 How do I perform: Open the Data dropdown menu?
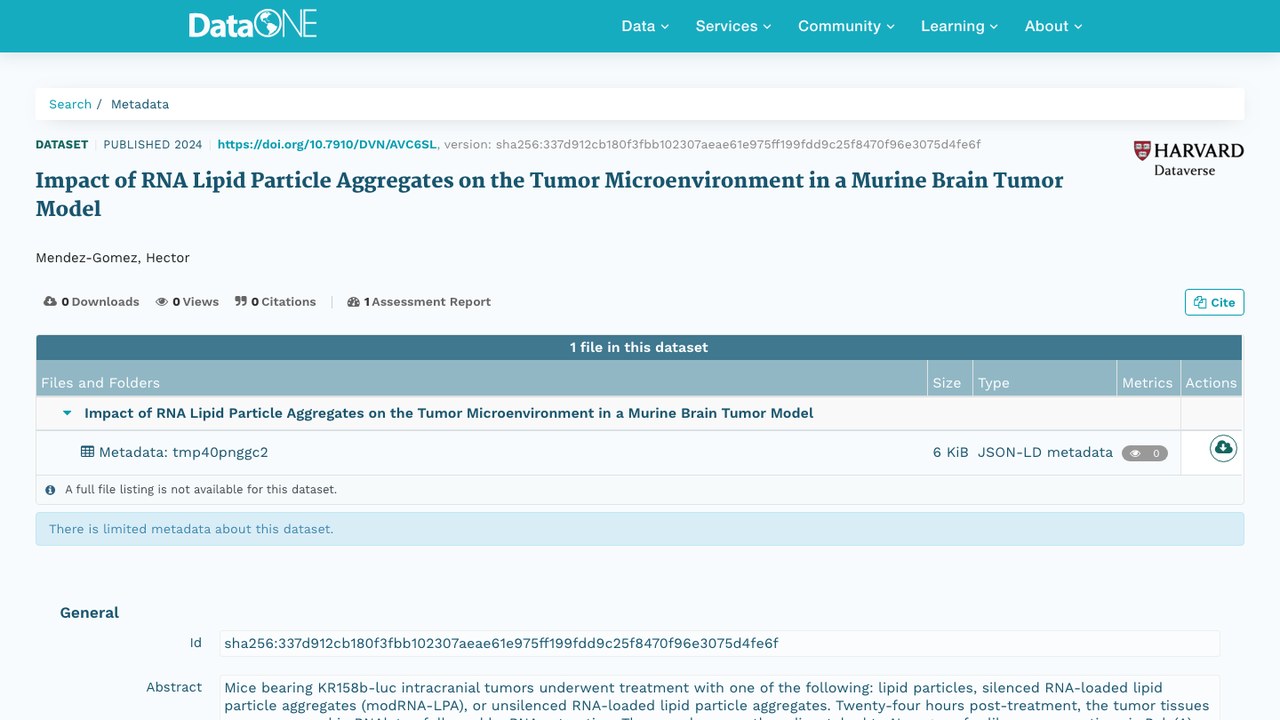click(x=645, y=26)
